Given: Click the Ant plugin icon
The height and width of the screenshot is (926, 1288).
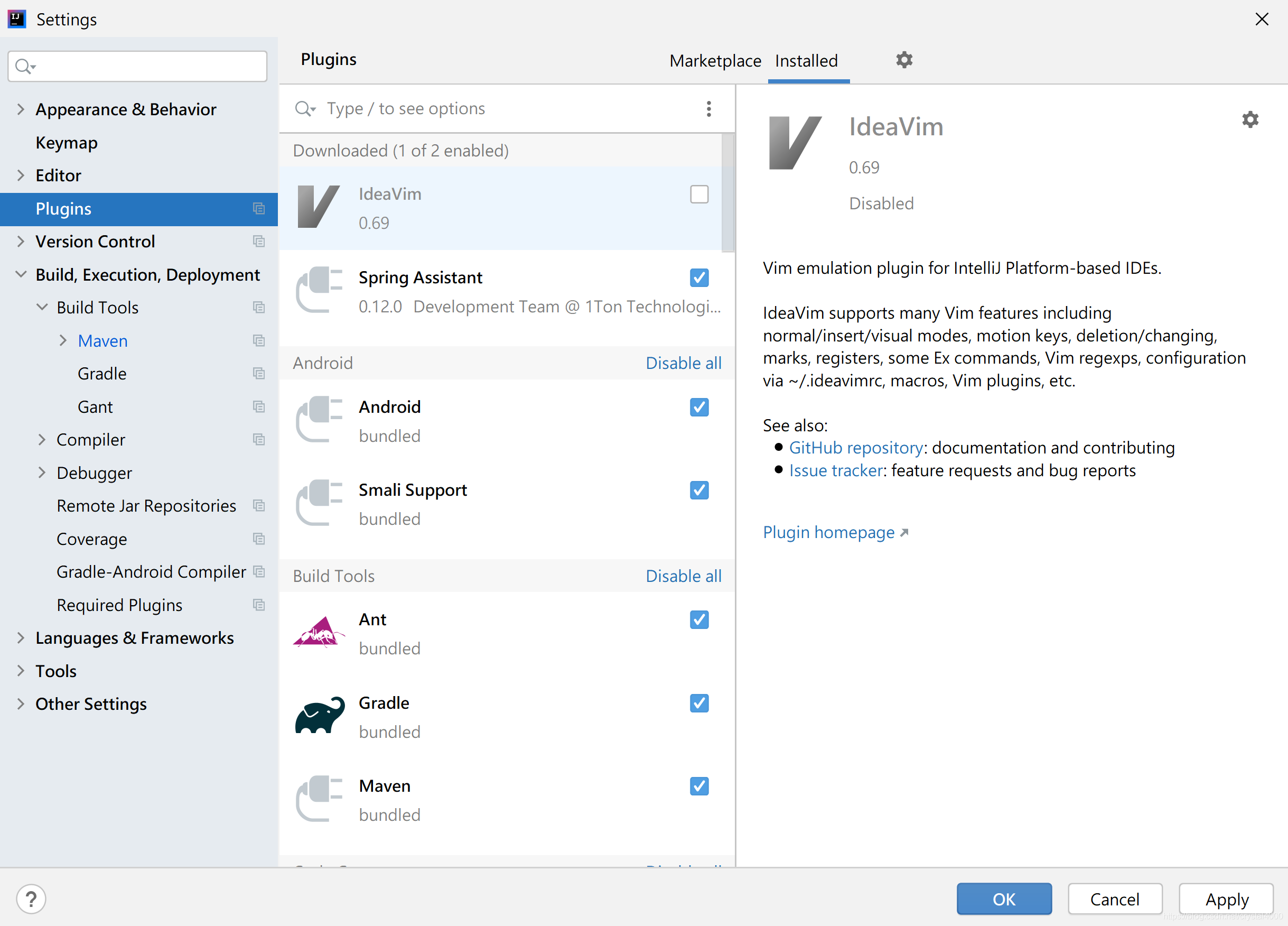Looking at the screenshot, I should (319, 632).
